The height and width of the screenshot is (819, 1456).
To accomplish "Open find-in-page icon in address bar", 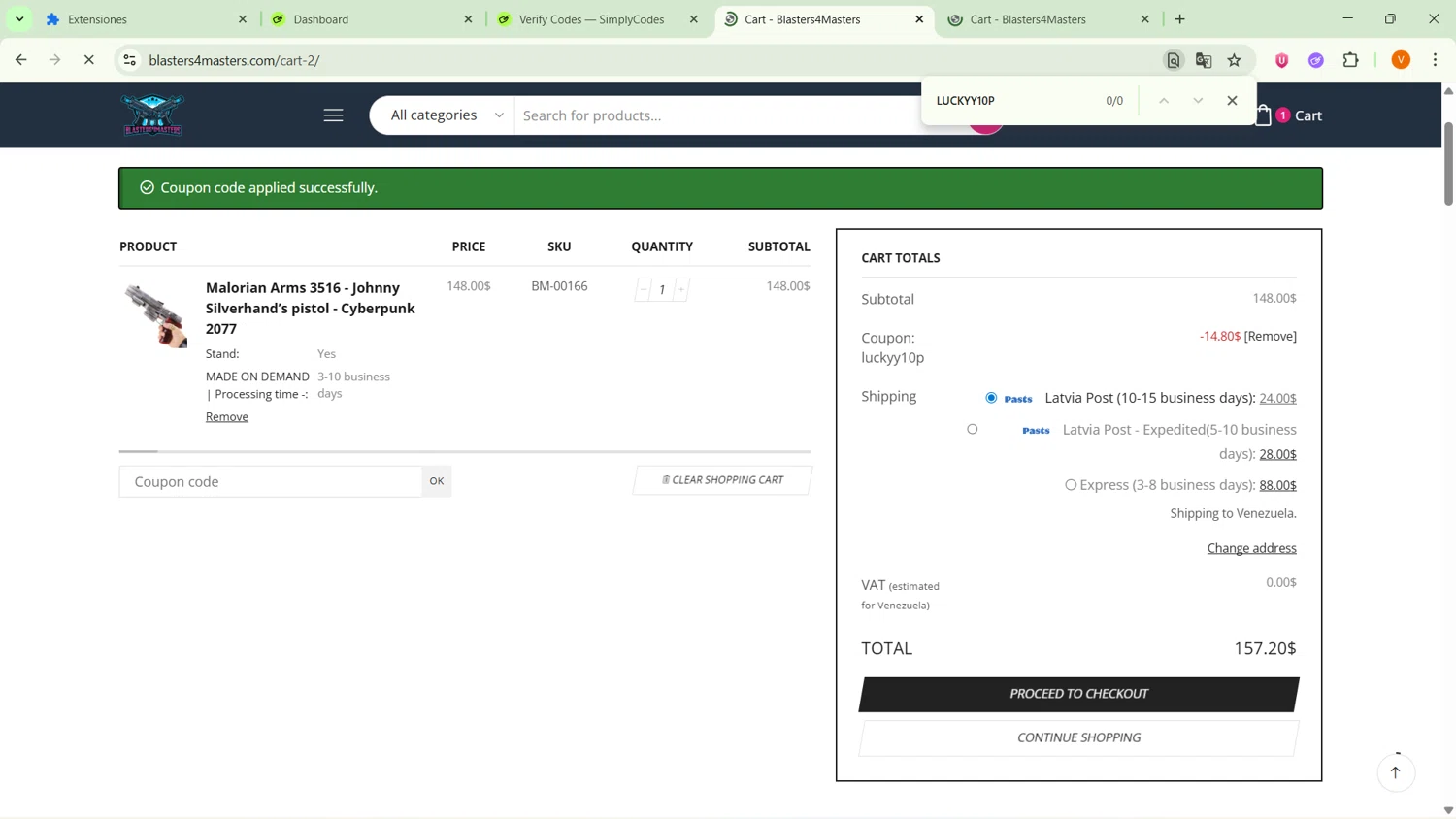I will click(1173, 60).
